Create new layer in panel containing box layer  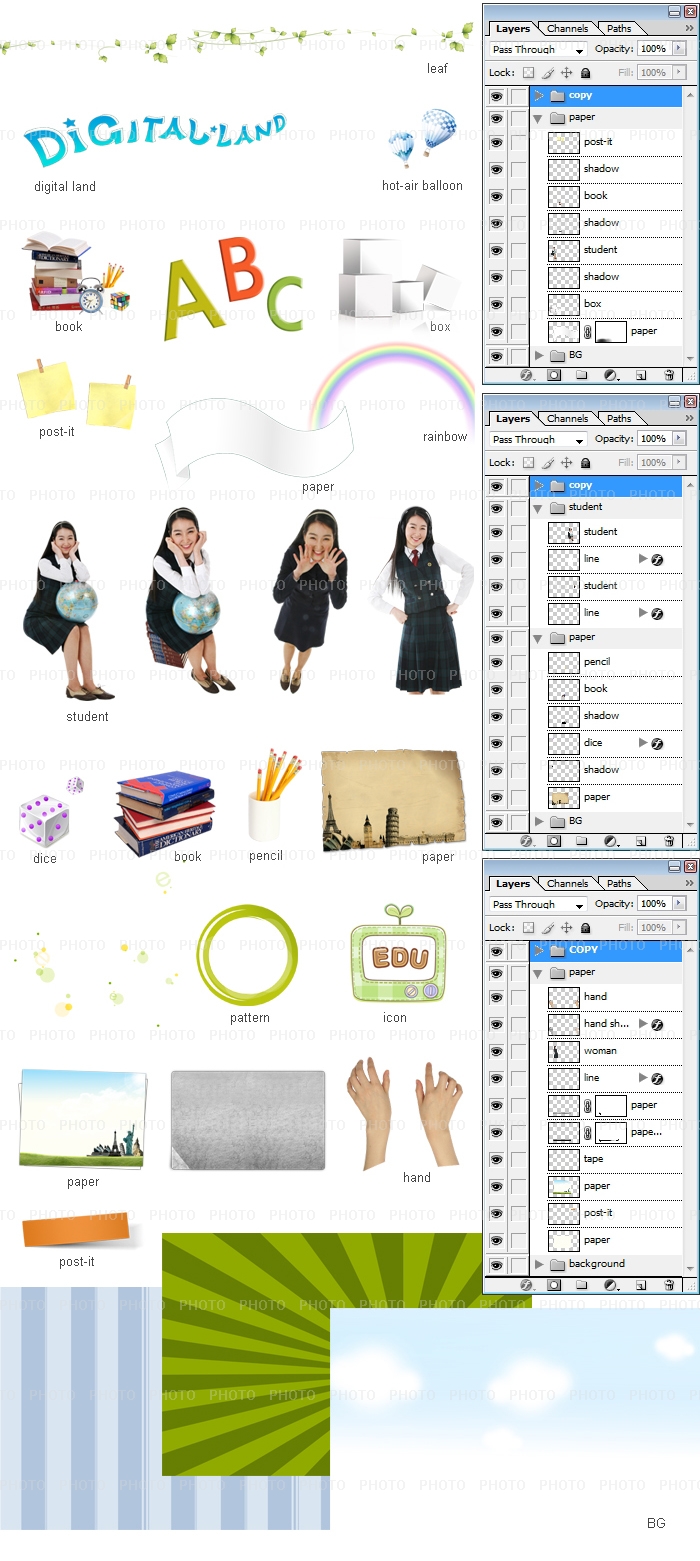[641, 376]
